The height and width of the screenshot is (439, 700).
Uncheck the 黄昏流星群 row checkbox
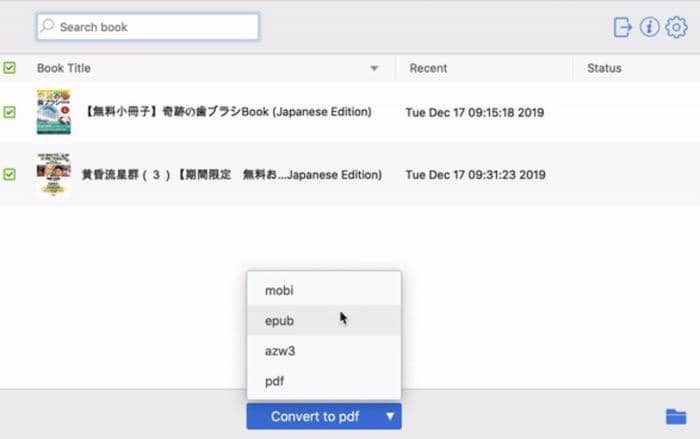9,174
